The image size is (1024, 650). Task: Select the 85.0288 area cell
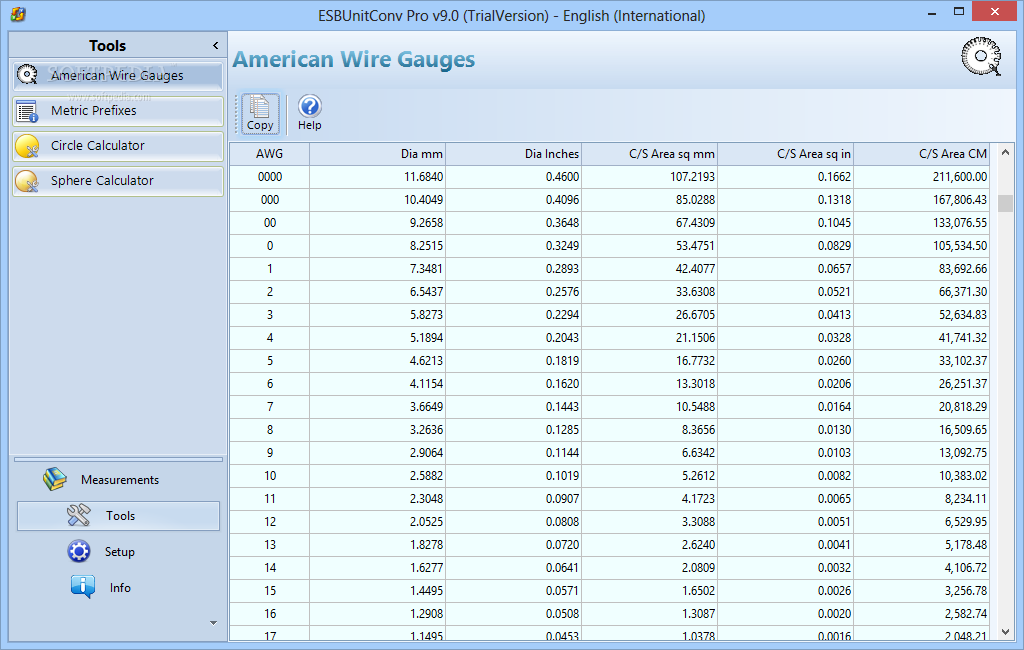[x=649, y=200]
